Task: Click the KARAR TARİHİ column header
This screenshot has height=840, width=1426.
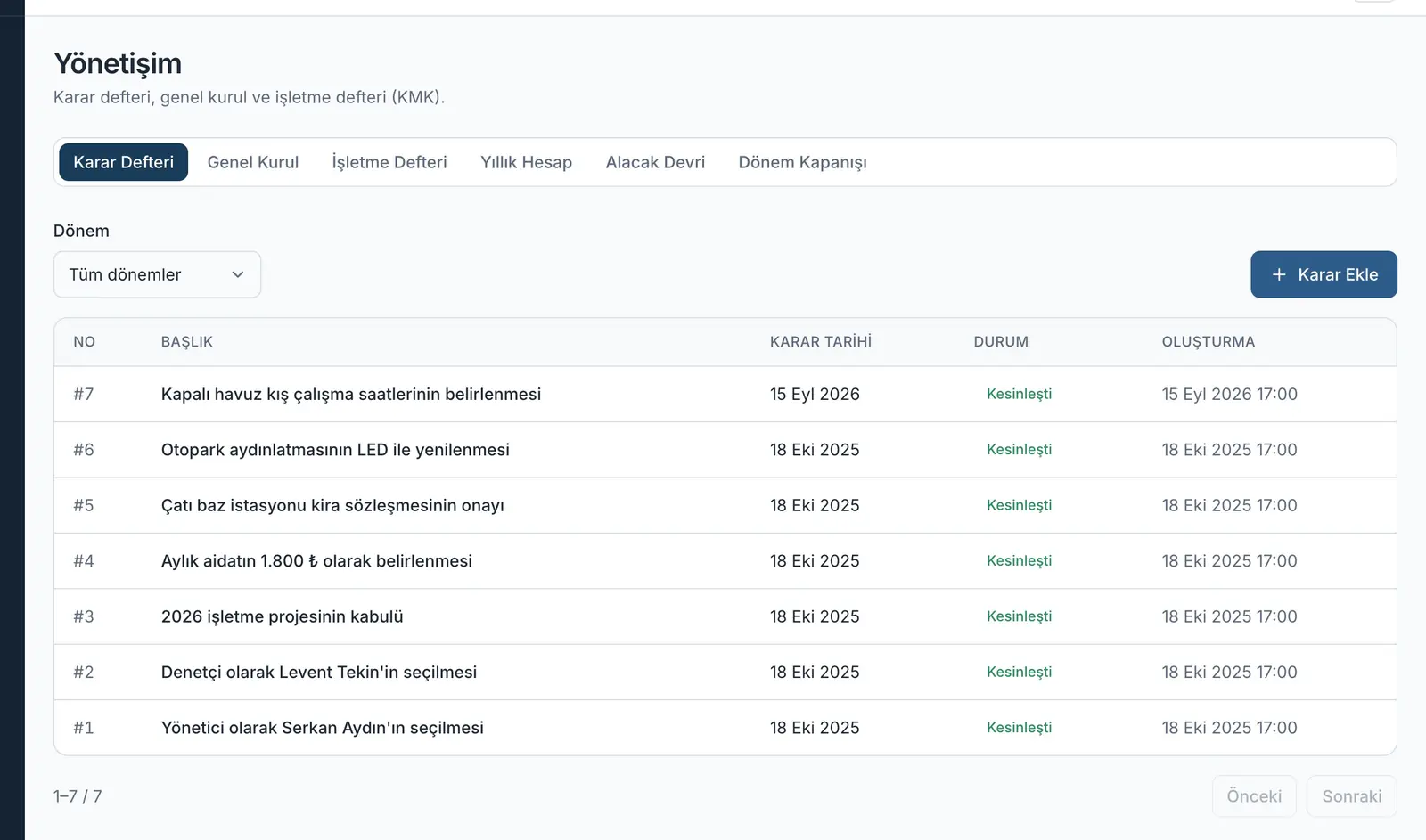Action: [821, 342]
